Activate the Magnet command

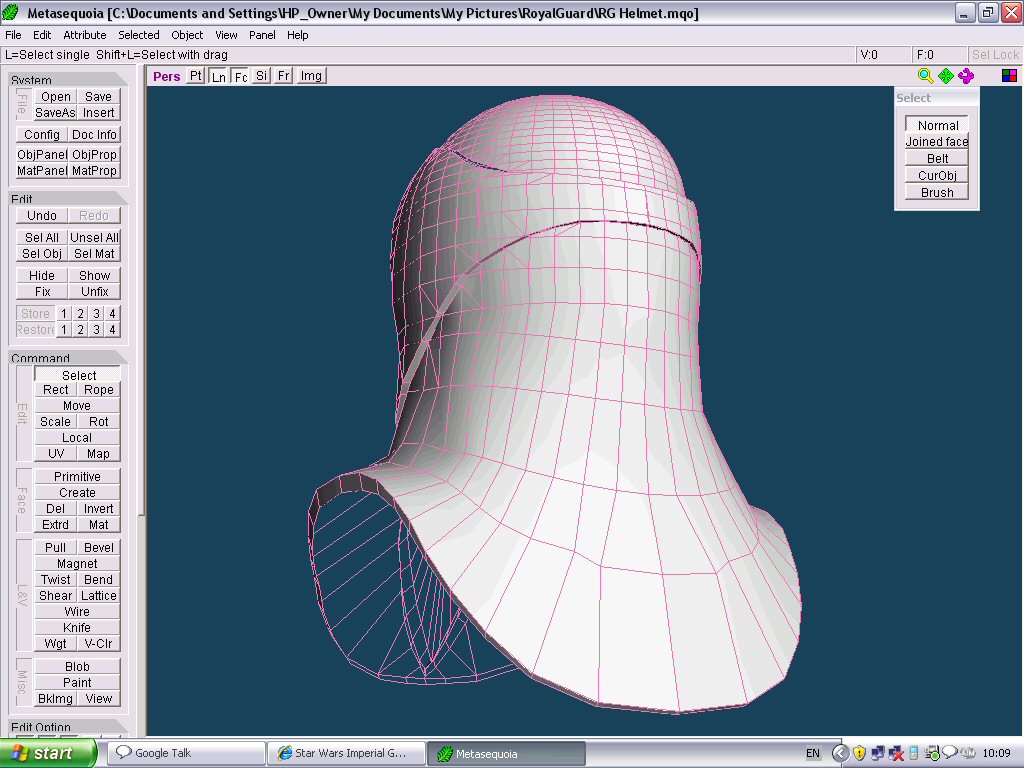(77, 564)
